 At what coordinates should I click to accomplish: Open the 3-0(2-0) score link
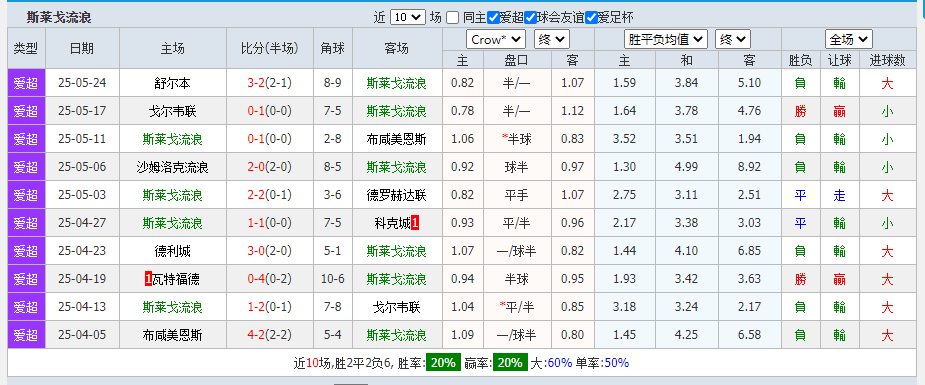coord(270,251)
